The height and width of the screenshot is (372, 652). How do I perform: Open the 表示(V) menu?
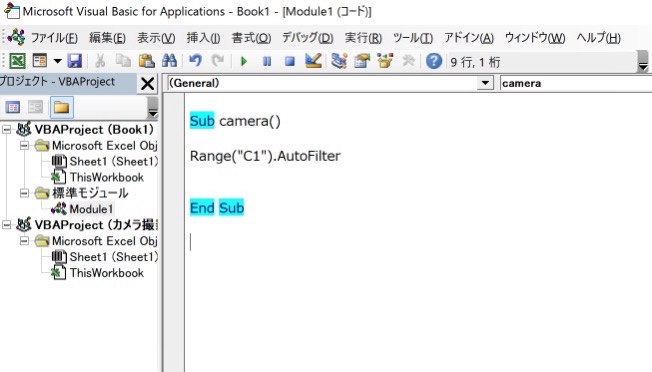pos(156,38)
